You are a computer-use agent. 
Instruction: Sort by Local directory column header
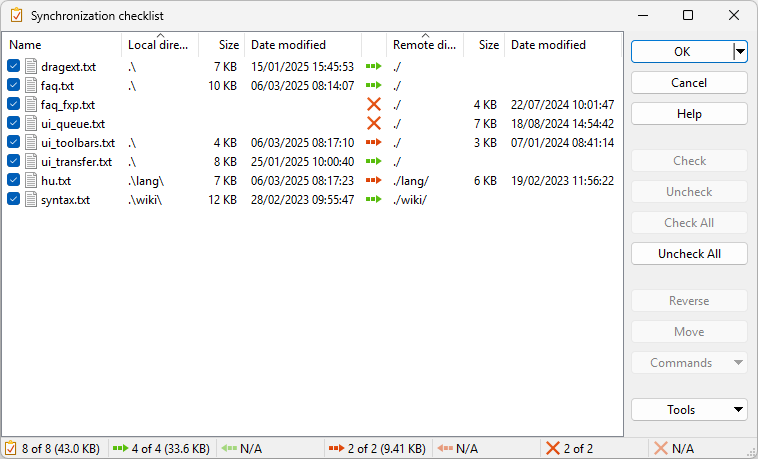tap(160, 45)
